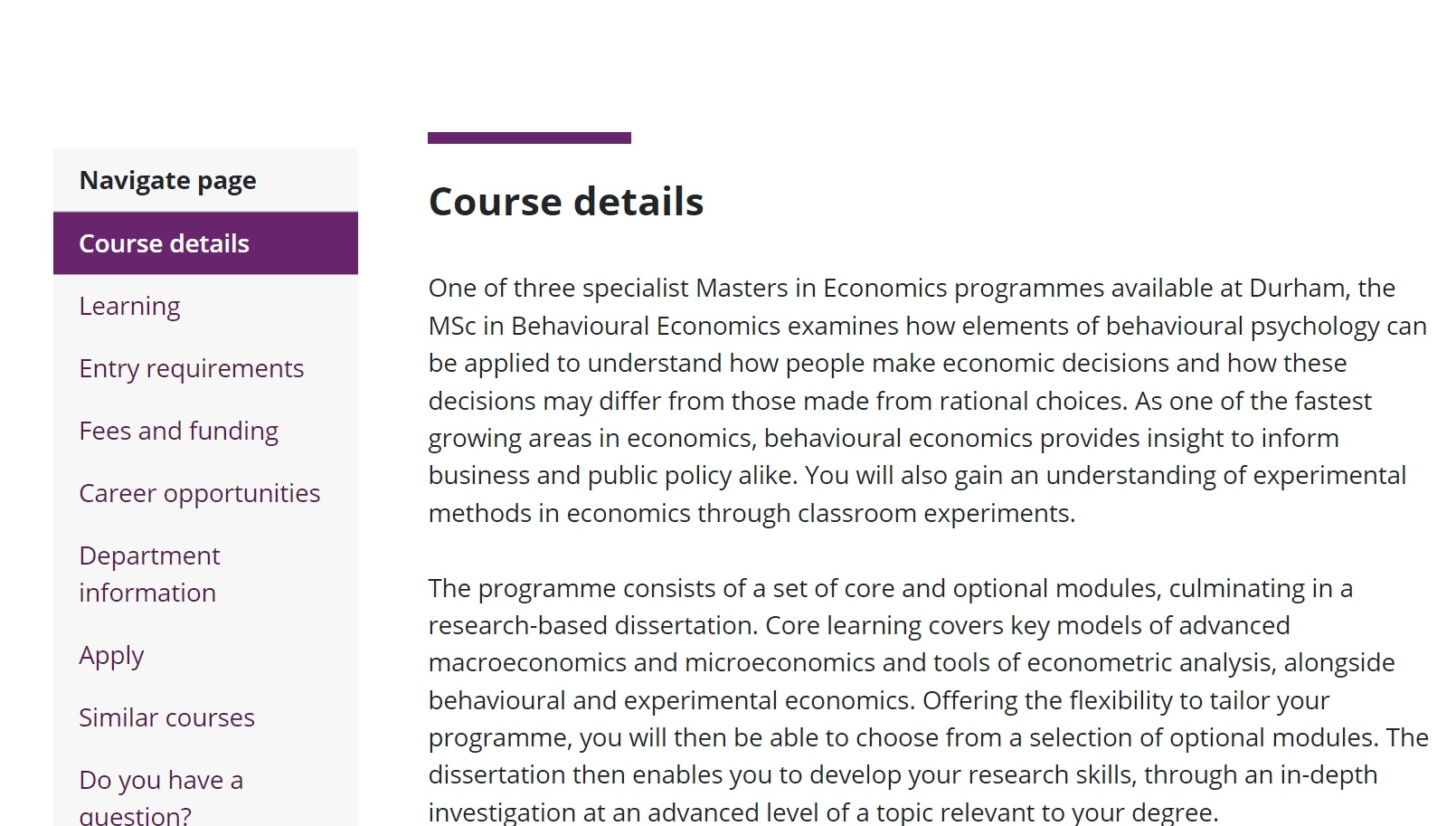The image size is (1456, 826).
Task: Click the Apply link in the sidebar
Action: tap(111, 655)
